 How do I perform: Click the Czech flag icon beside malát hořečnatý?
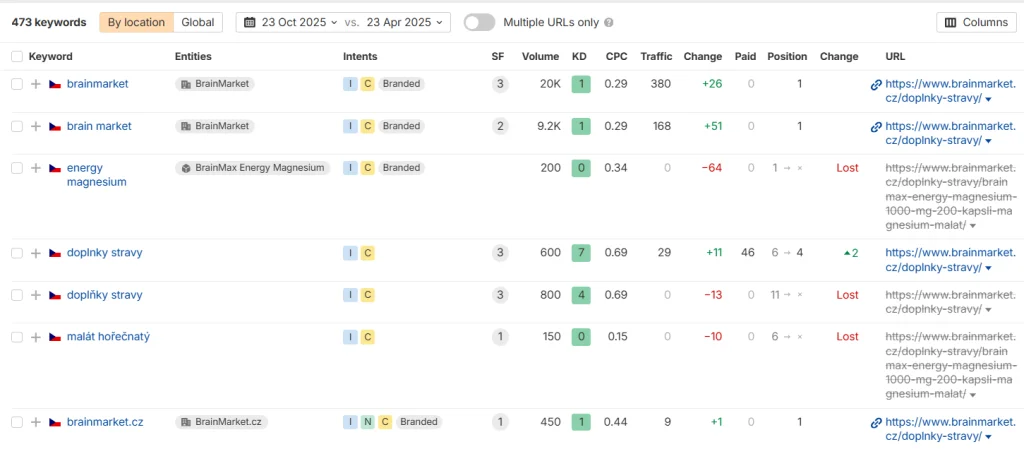(56, 337)
